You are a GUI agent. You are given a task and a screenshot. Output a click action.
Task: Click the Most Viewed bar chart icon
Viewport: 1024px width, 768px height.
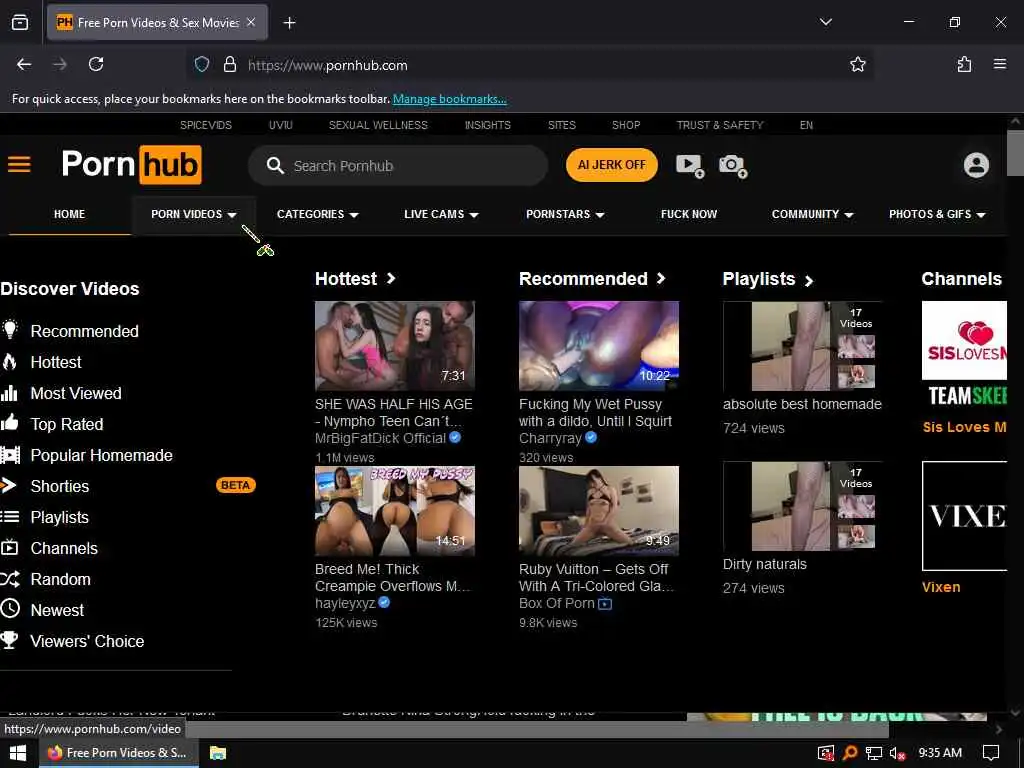9,392
